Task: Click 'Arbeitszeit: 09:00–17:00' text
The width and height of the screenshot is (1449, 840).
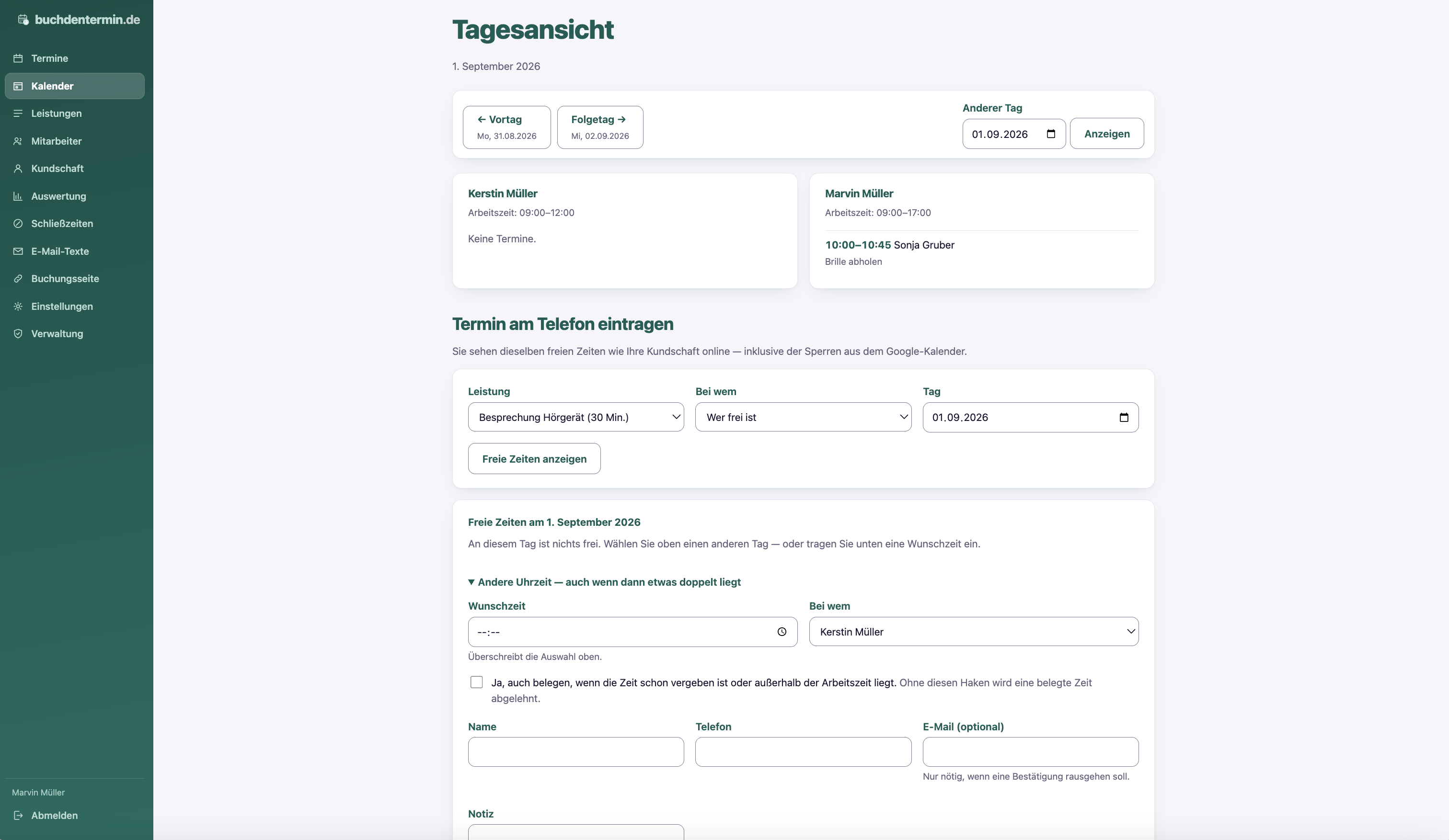Action: point(878,213)
